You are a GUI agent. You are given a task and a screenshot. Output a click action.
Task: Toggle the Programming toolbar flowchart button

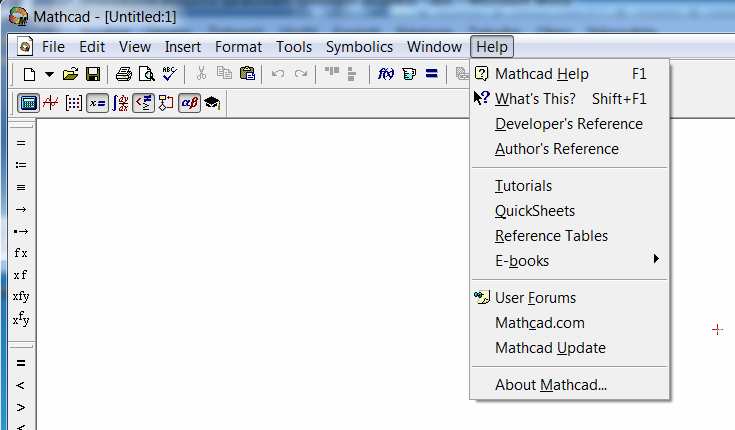[x=166, y=103]
